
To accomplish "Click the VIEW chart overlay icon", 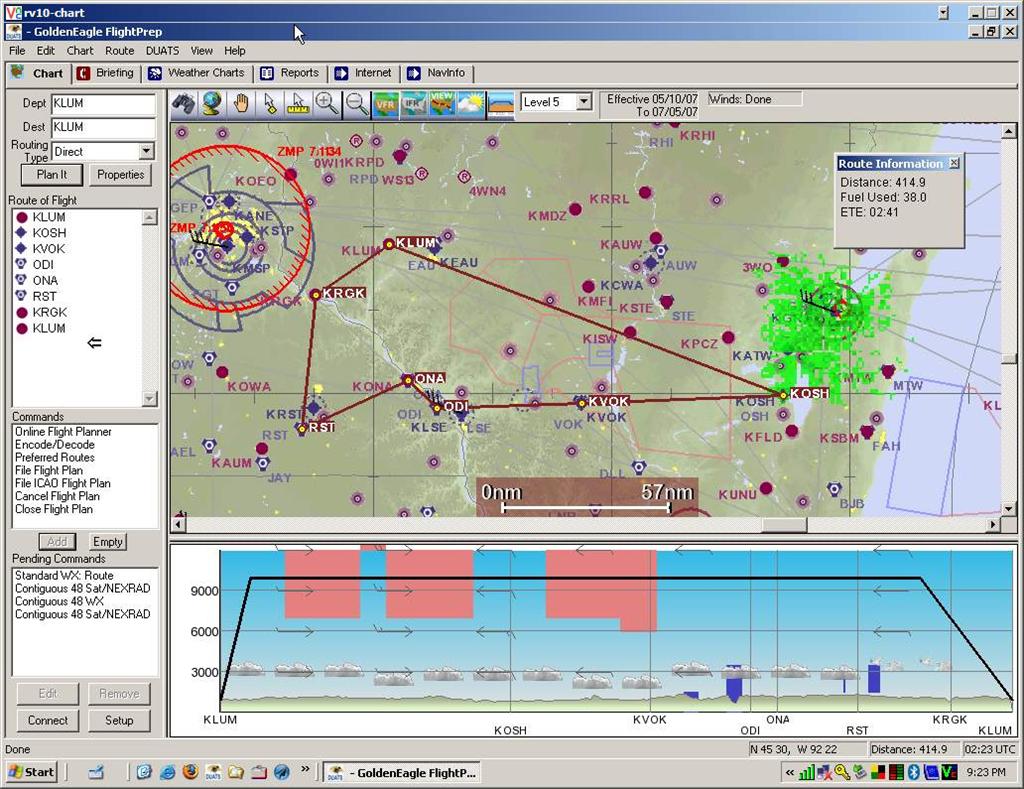I will [x=442, y=104].
